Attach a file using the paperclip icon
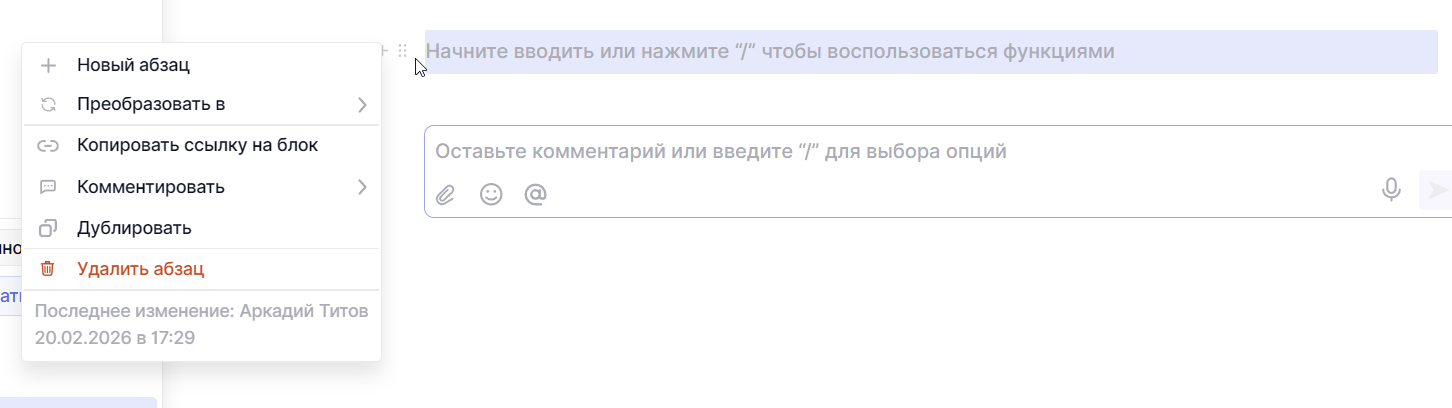 click(445, 194)
